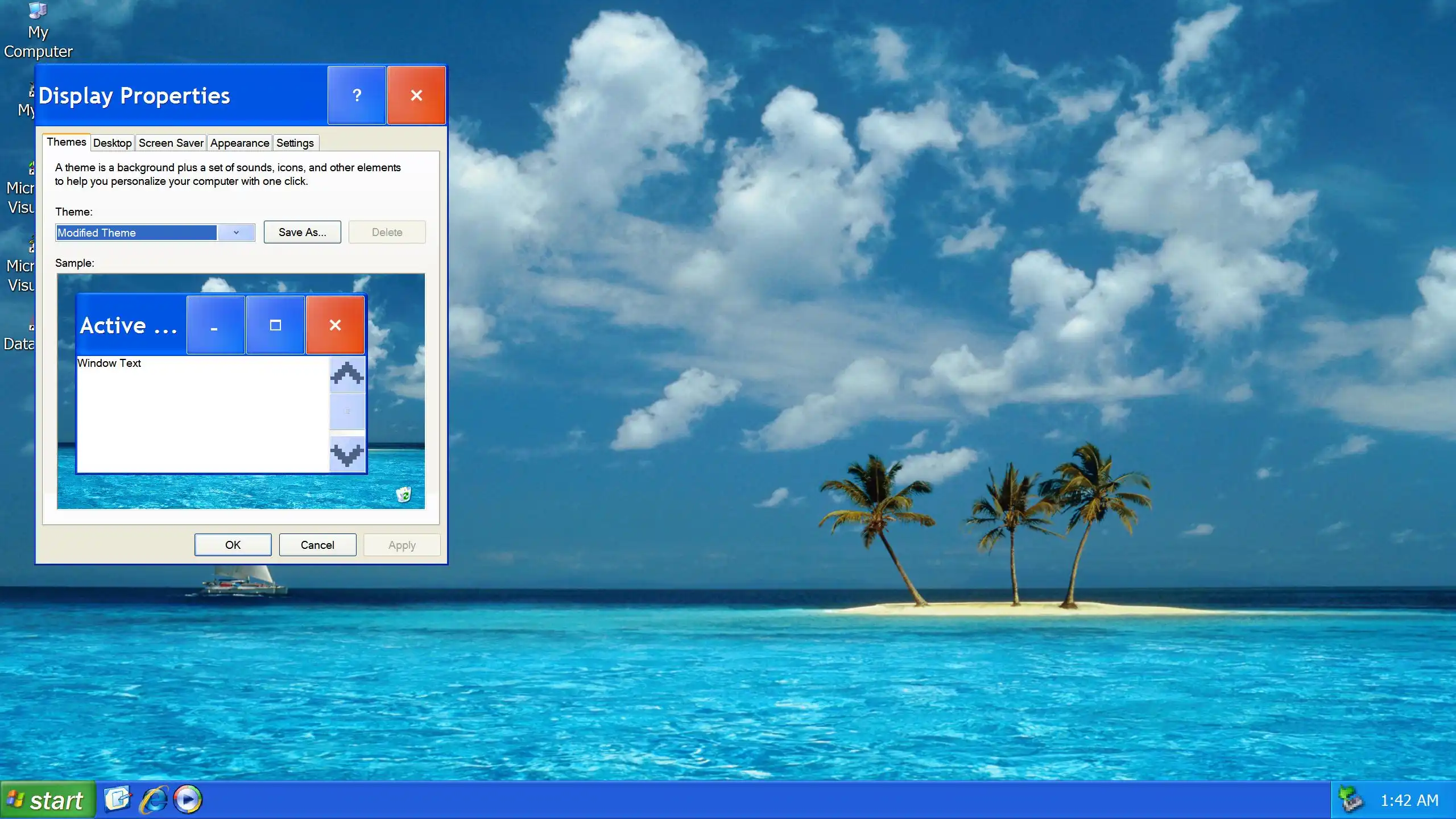Image resolution: width=1456 pixels, height=819 pixels.
Task: Open the Screen Saver tab
Action: tap(171, 143)
